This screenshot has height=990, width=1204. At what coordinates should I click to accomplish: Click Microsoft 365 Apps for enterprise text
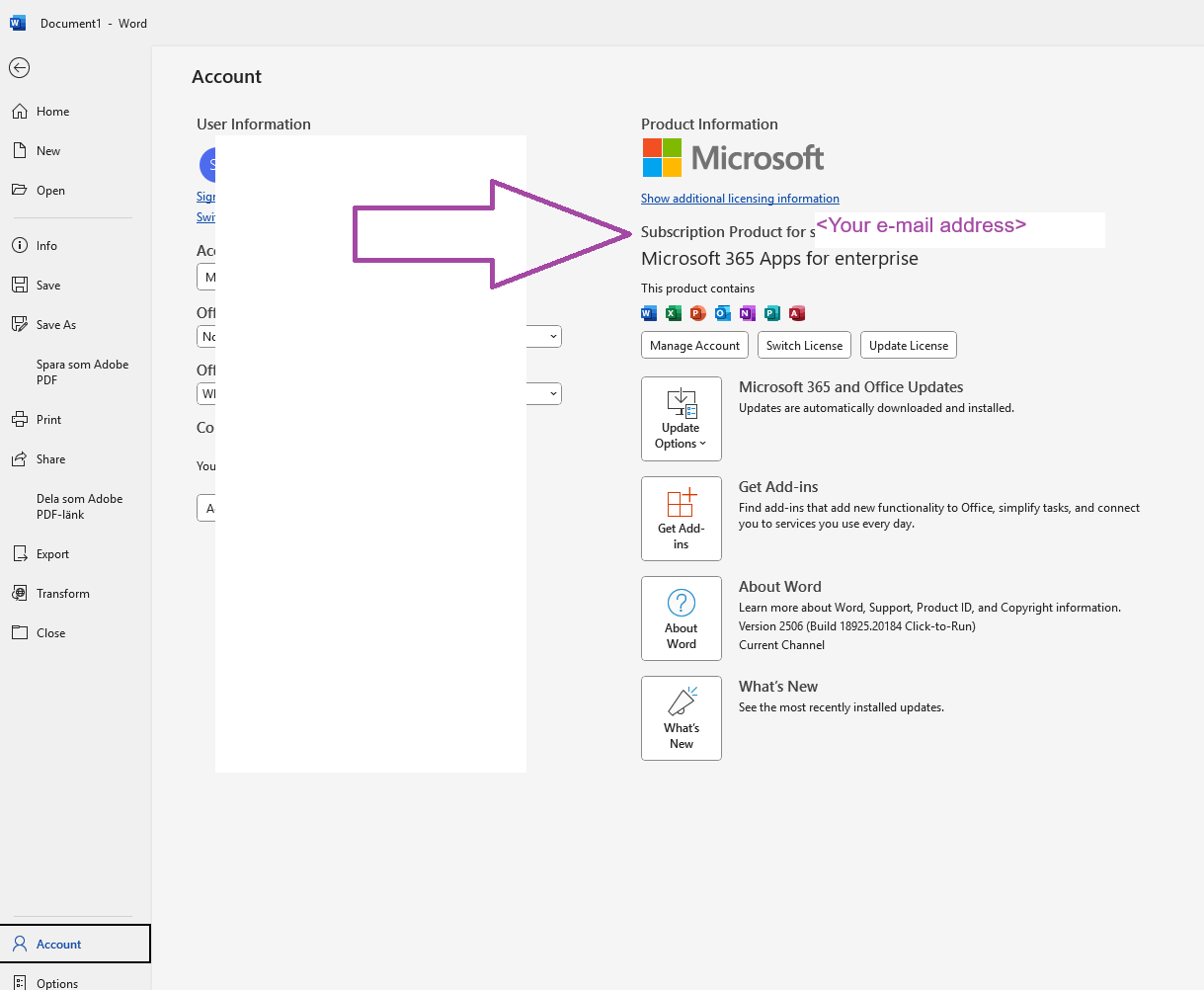pyautogui.click(x=779, y=259)
